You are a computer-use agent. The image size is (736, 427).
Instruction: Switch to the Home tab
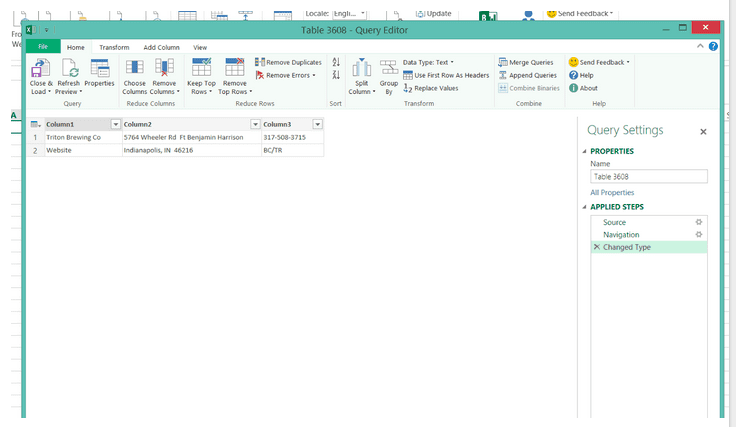(76, 47)
